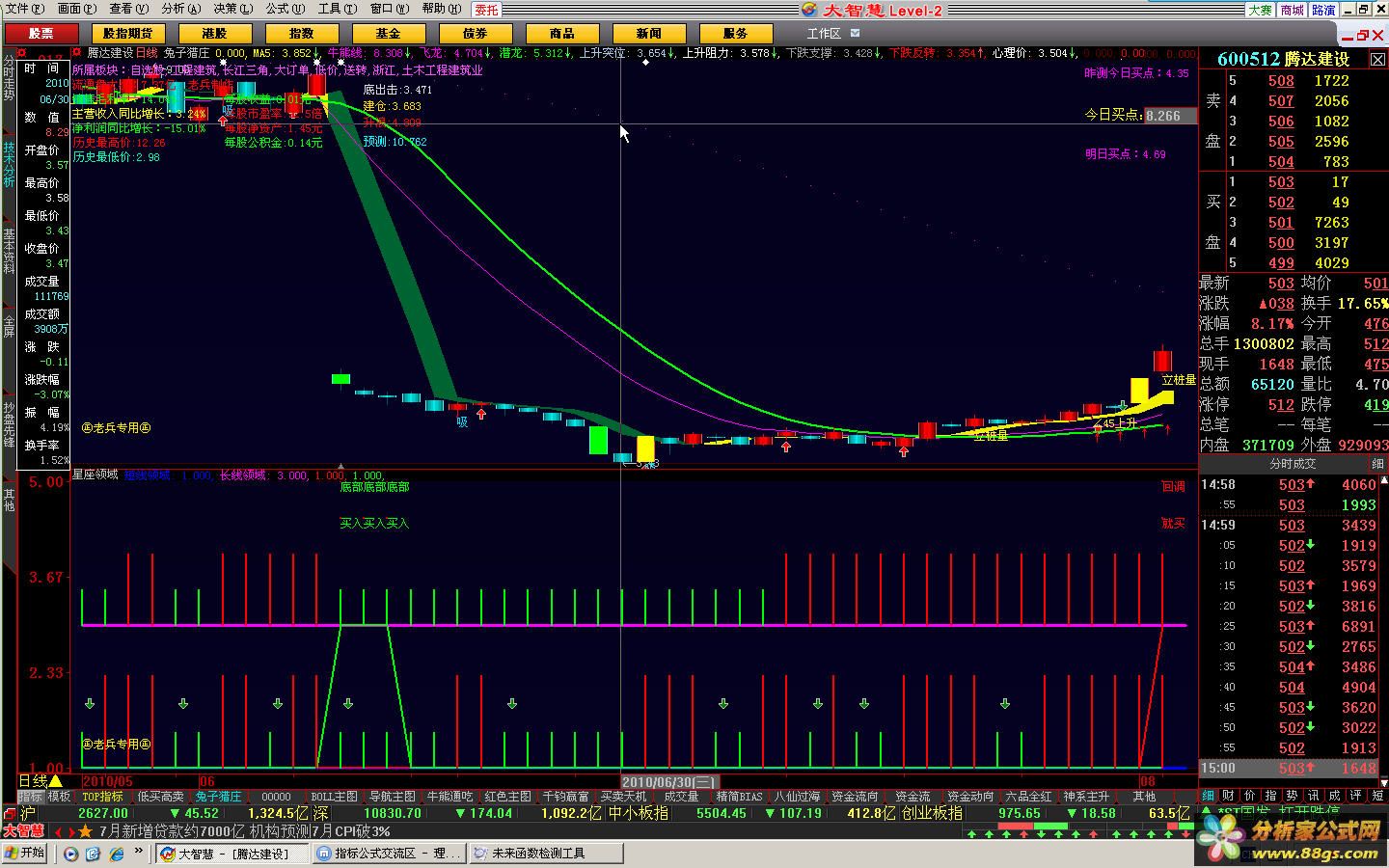Select the 兔子猎庄 indicator tab
This screenshot has width=1389, height=868.
point(218,797)
